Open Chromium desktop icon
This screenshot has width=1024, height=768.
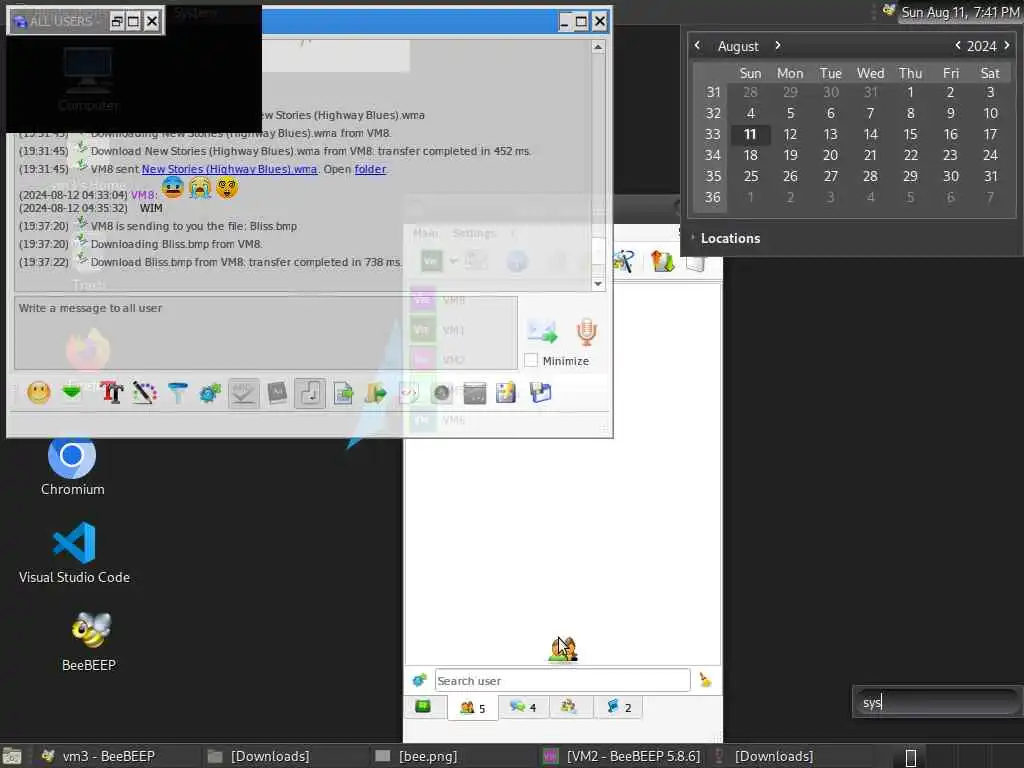click(x=72, y=466)
